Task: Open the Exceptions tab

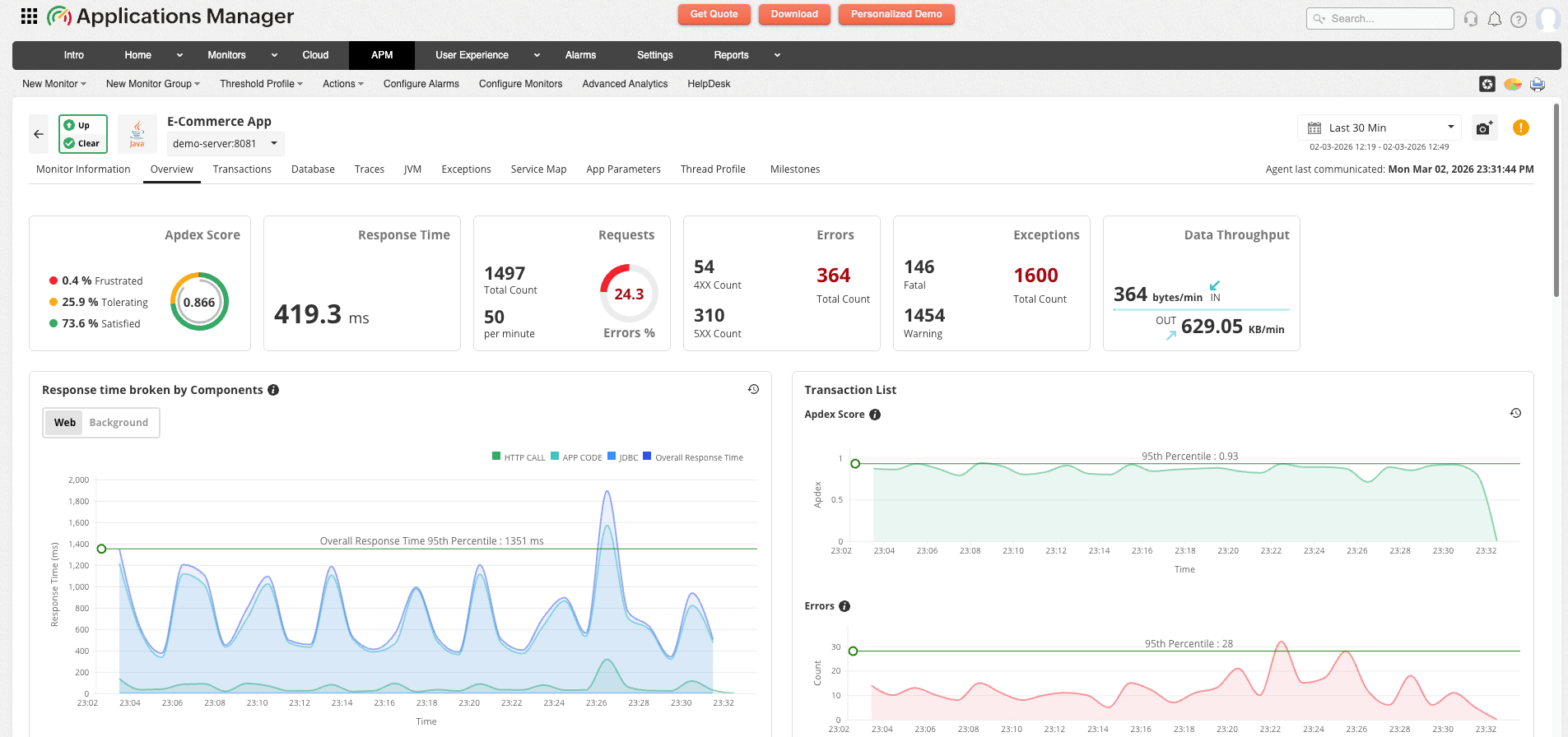Action: click(466, 169)
